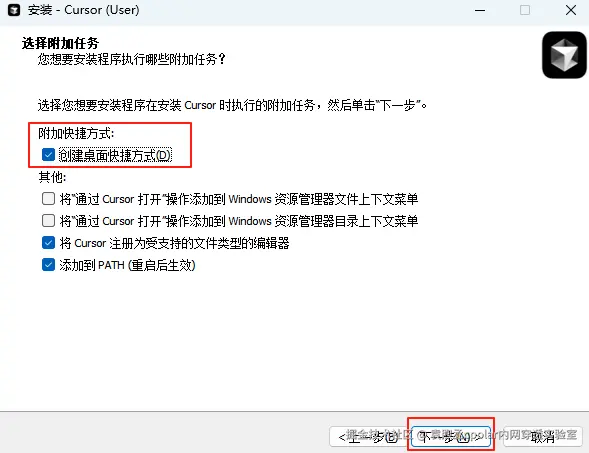The image size is (589, 453).
Task: Continue with the 下一步 button
Action: point(451,437)
